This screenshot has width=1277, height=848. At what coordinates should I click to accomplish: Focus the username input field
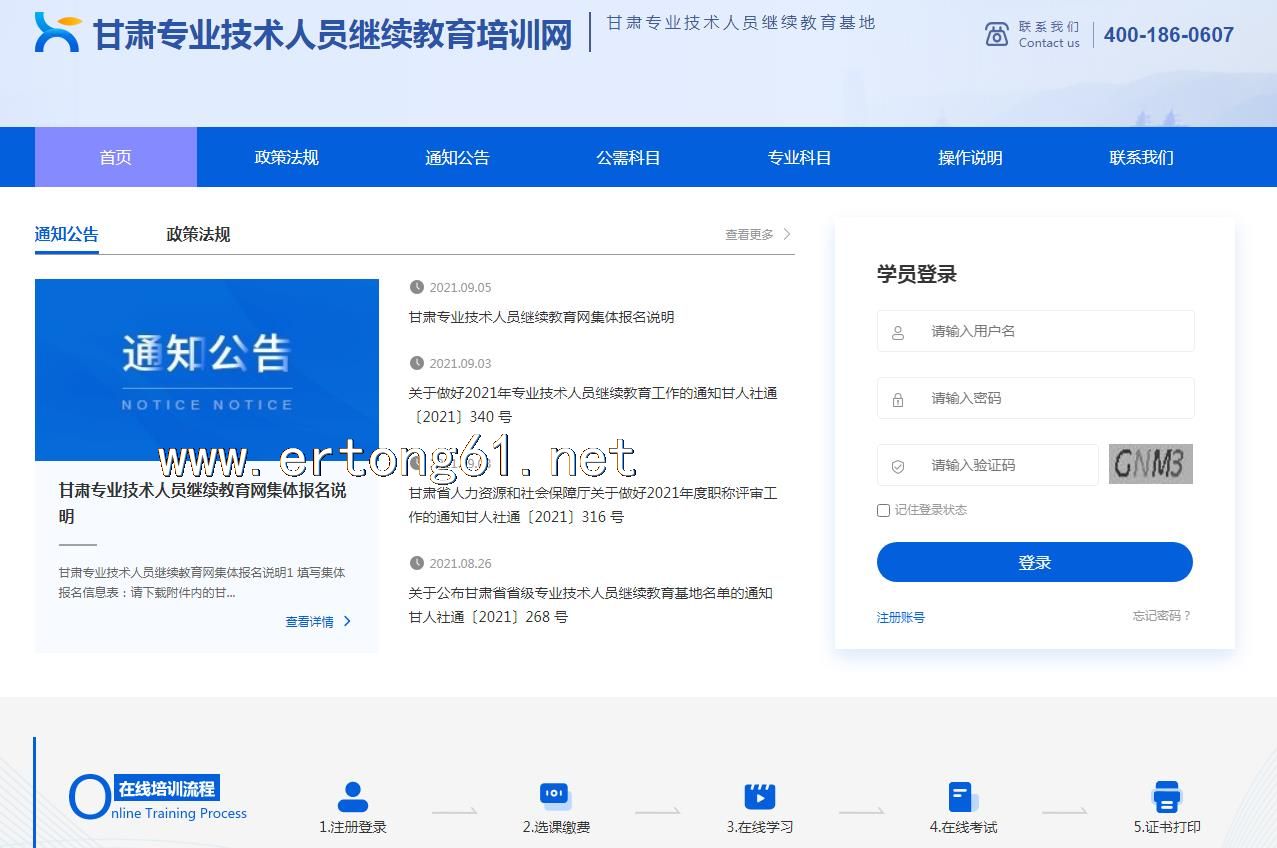tap(1050, 331)
